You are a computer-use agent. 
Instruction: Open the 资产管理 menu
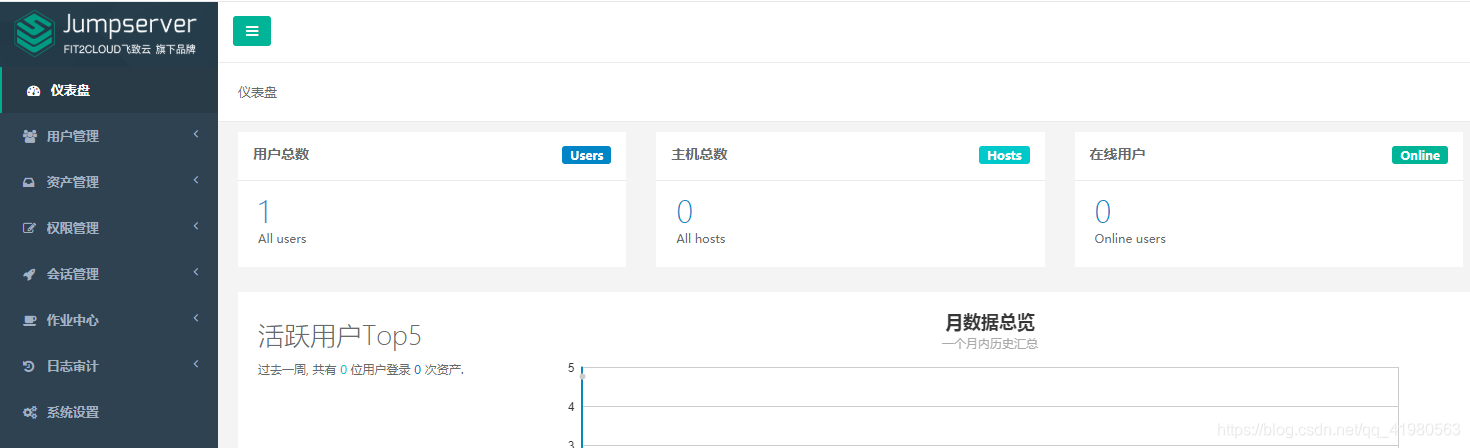click(109, 182)
